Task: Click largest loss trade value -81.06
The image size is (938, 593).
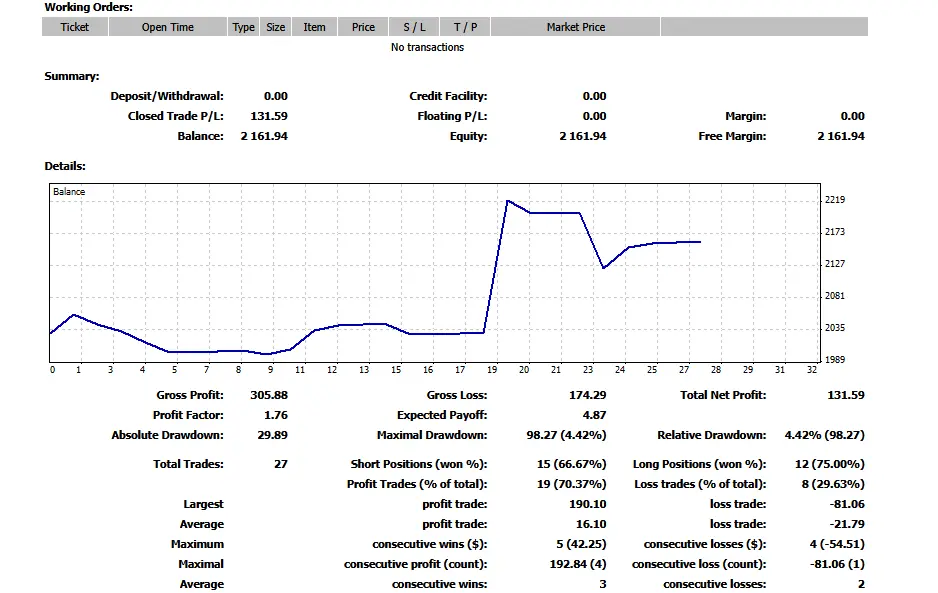Action: pos(846,504)
